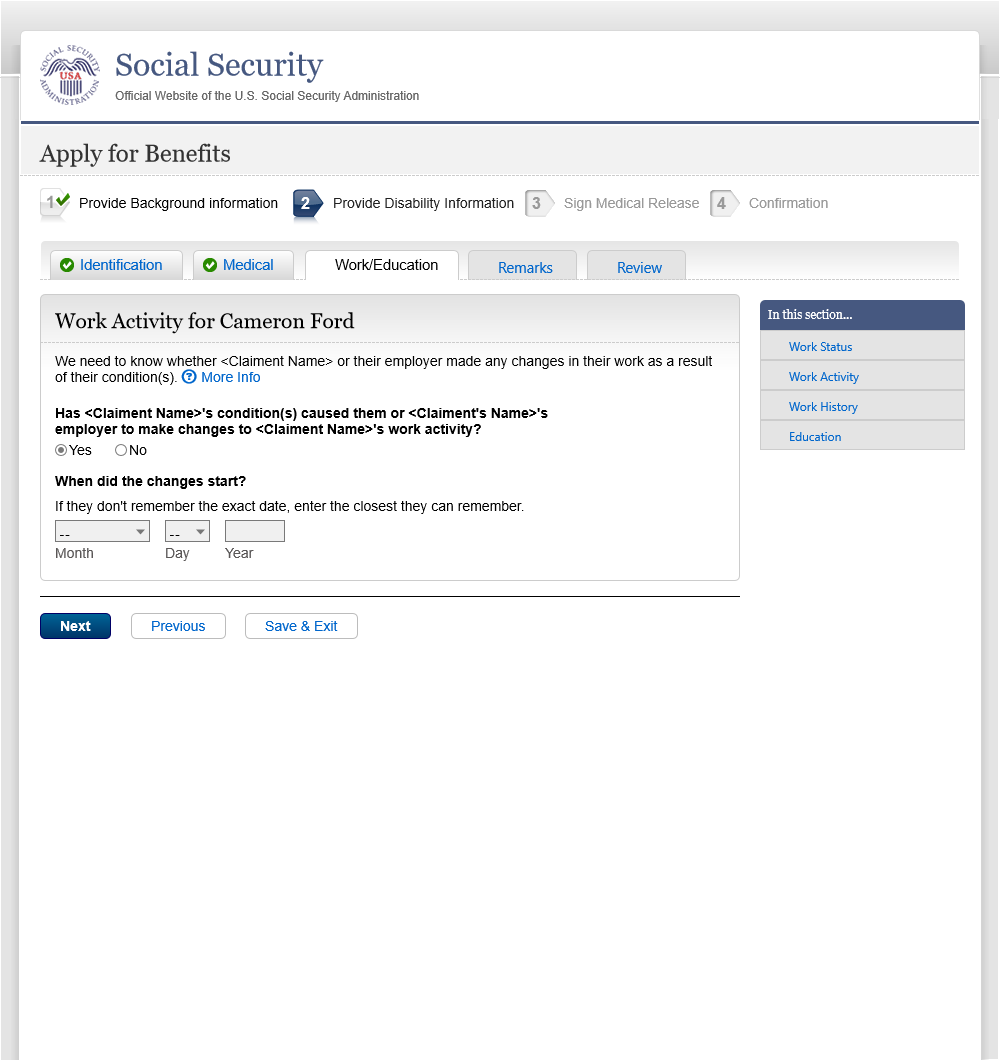This screenshot has width=1000, height=1061.
Task: Click the Next button
Action: point(75,626)
